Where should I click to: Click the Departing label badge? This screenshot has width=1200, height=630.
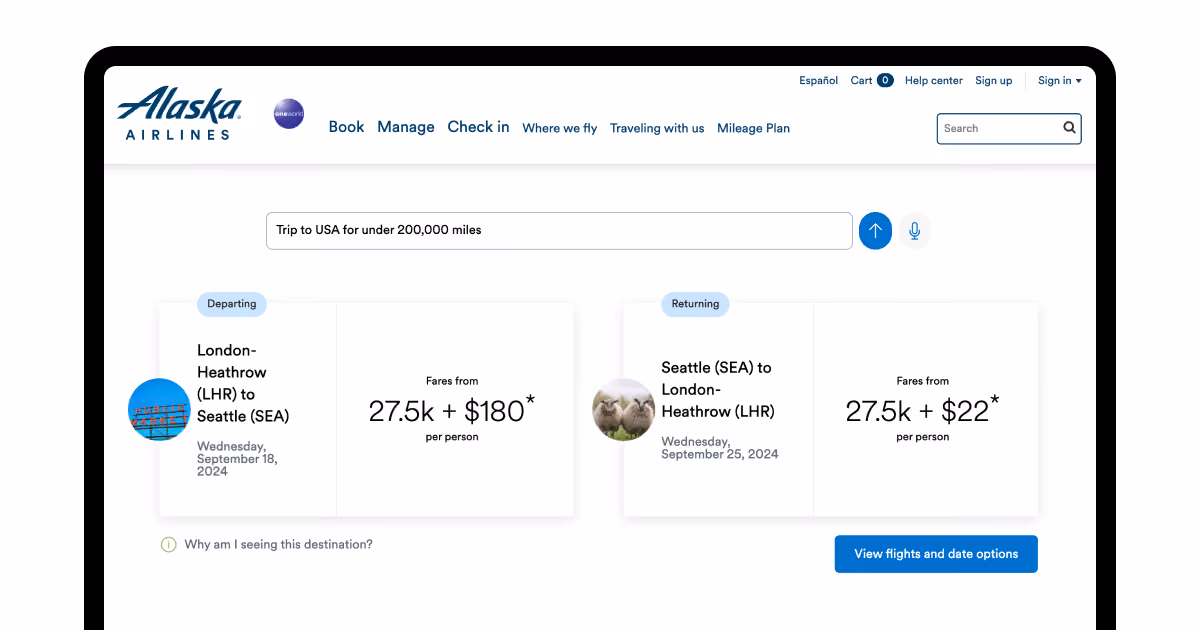(232, 304)
